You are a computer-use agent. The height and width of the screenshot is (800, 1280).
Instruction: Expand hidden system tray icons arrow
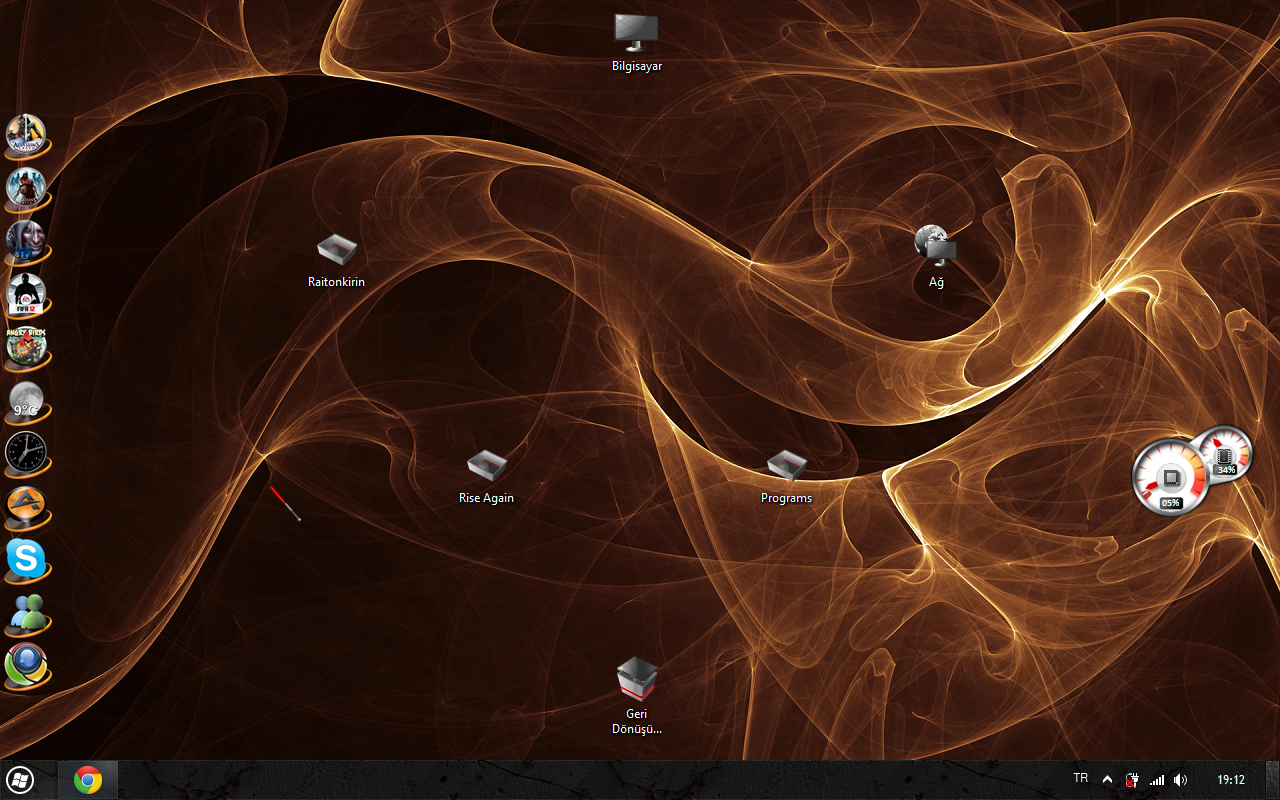click(x=1107, y=779)
